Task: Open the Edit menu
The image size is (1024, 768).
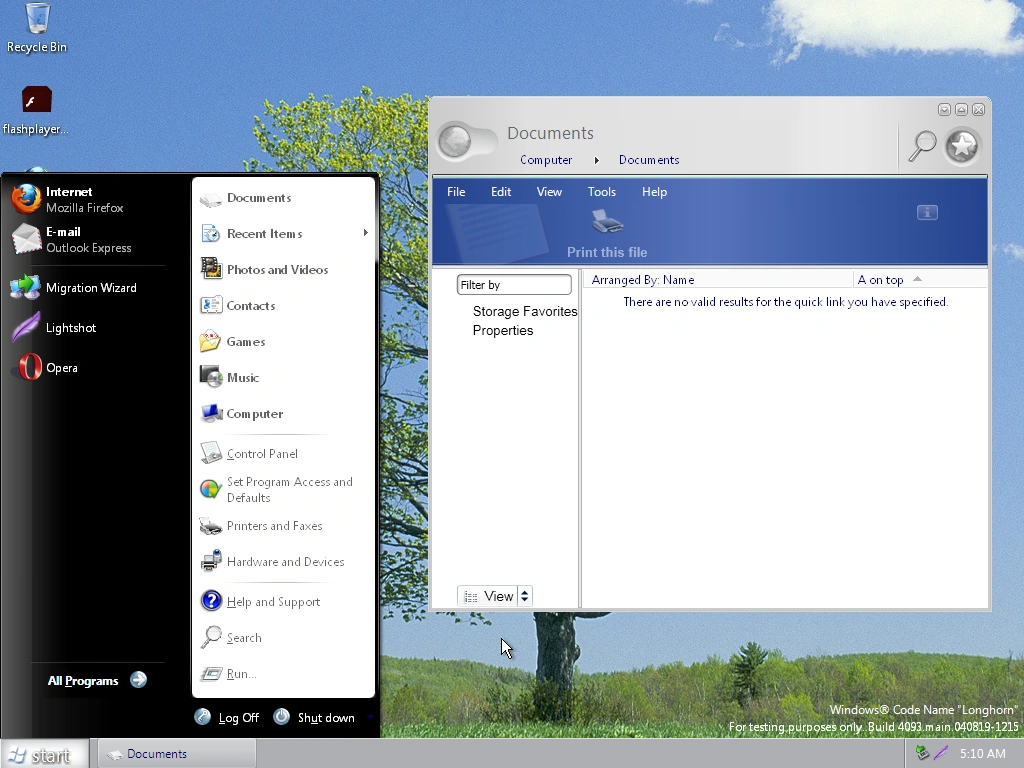Action: [x=501, y=192]
